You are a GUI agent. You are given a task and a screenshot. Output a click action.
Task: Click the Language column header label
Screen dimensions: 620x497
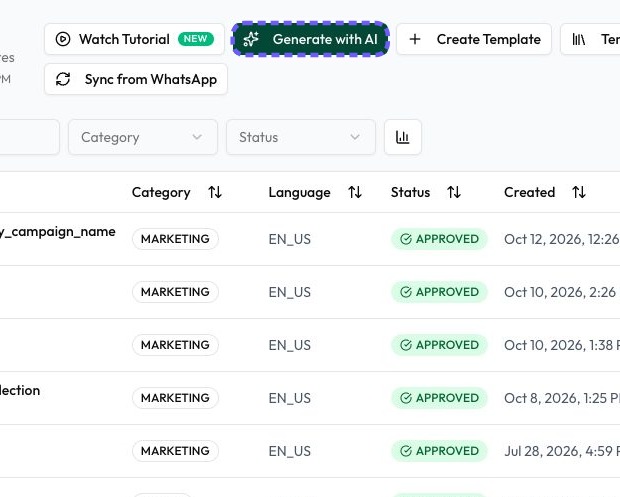click(299, 193)
